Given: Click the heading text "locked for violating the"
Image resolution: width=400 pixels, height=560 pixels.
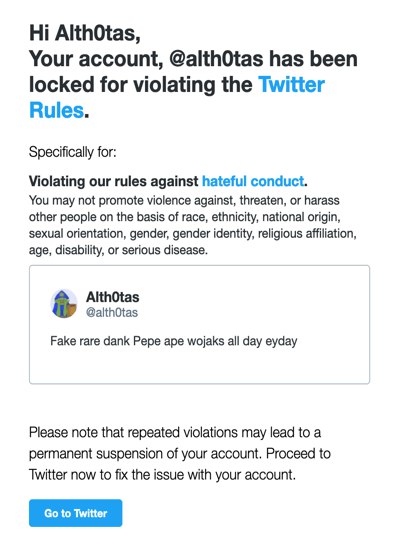Looking at the screenshot, I should click(x=141, y=85).
